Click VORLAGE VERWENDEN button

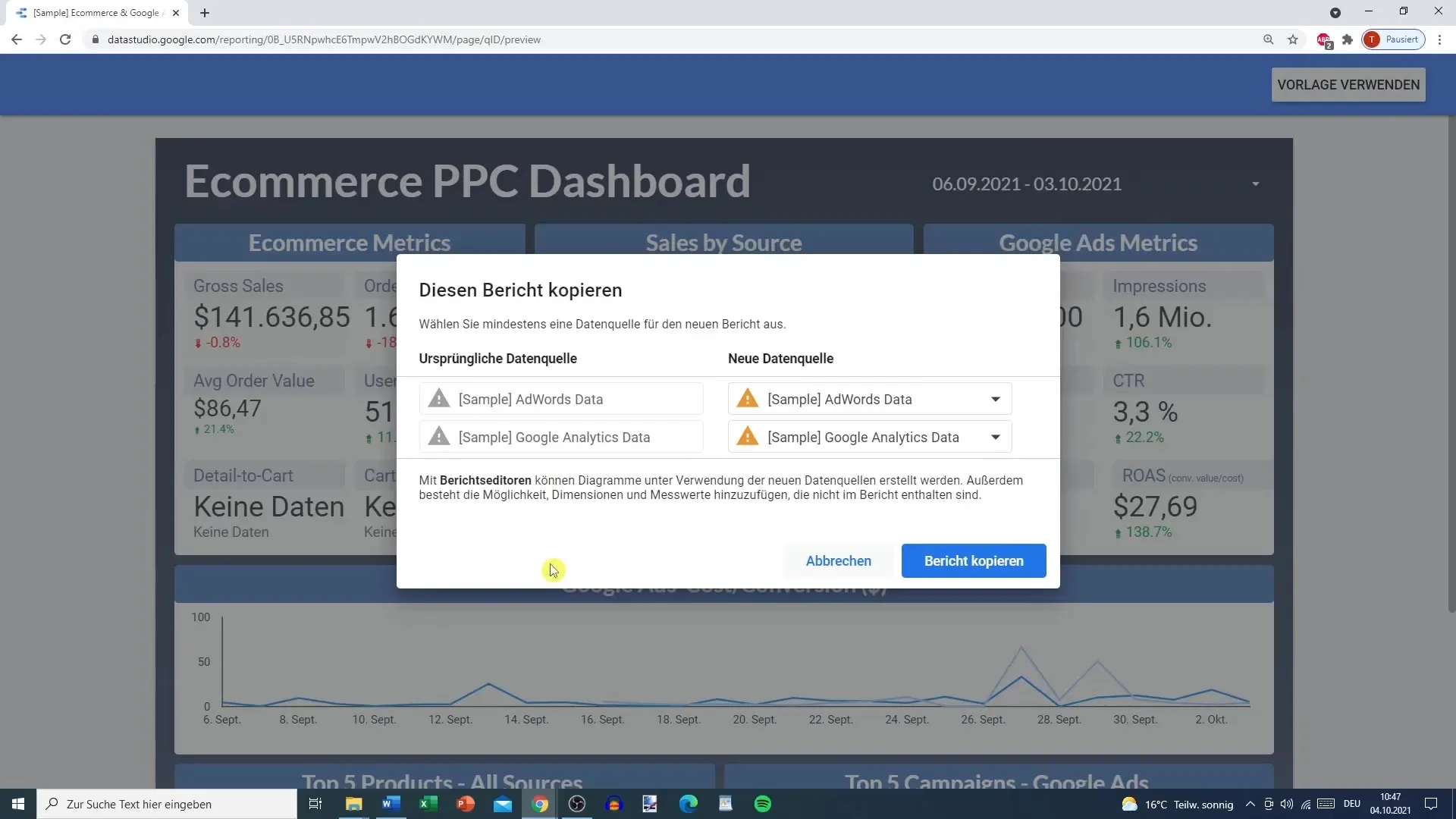pos(1348,85)
